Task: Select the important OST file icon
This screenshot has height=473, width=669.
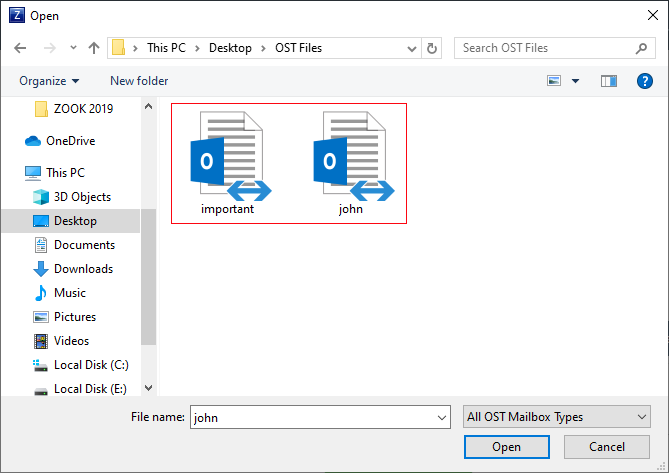Action: coord(230,156)
